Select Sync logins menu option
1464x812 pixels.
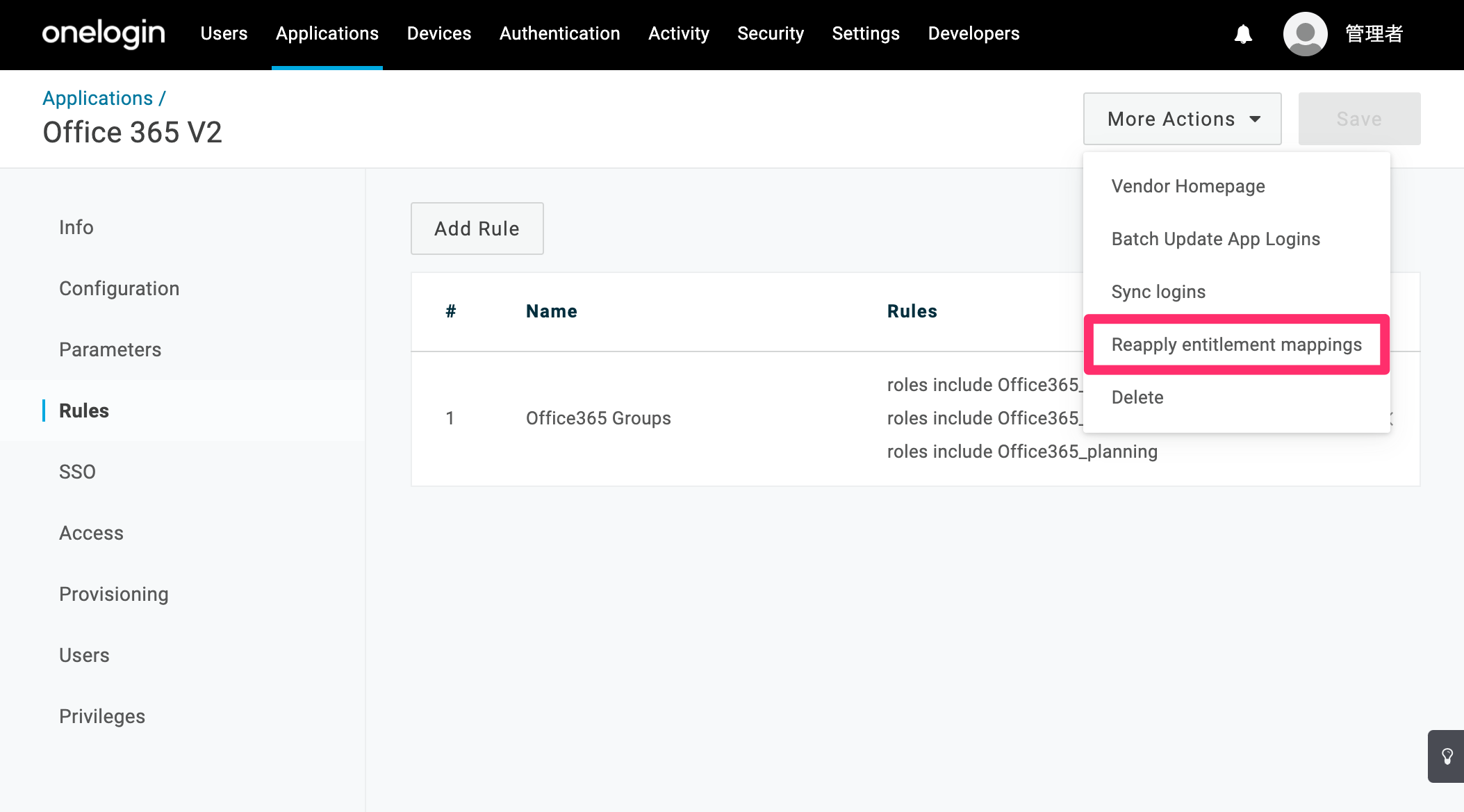[x=1158, y=292]
